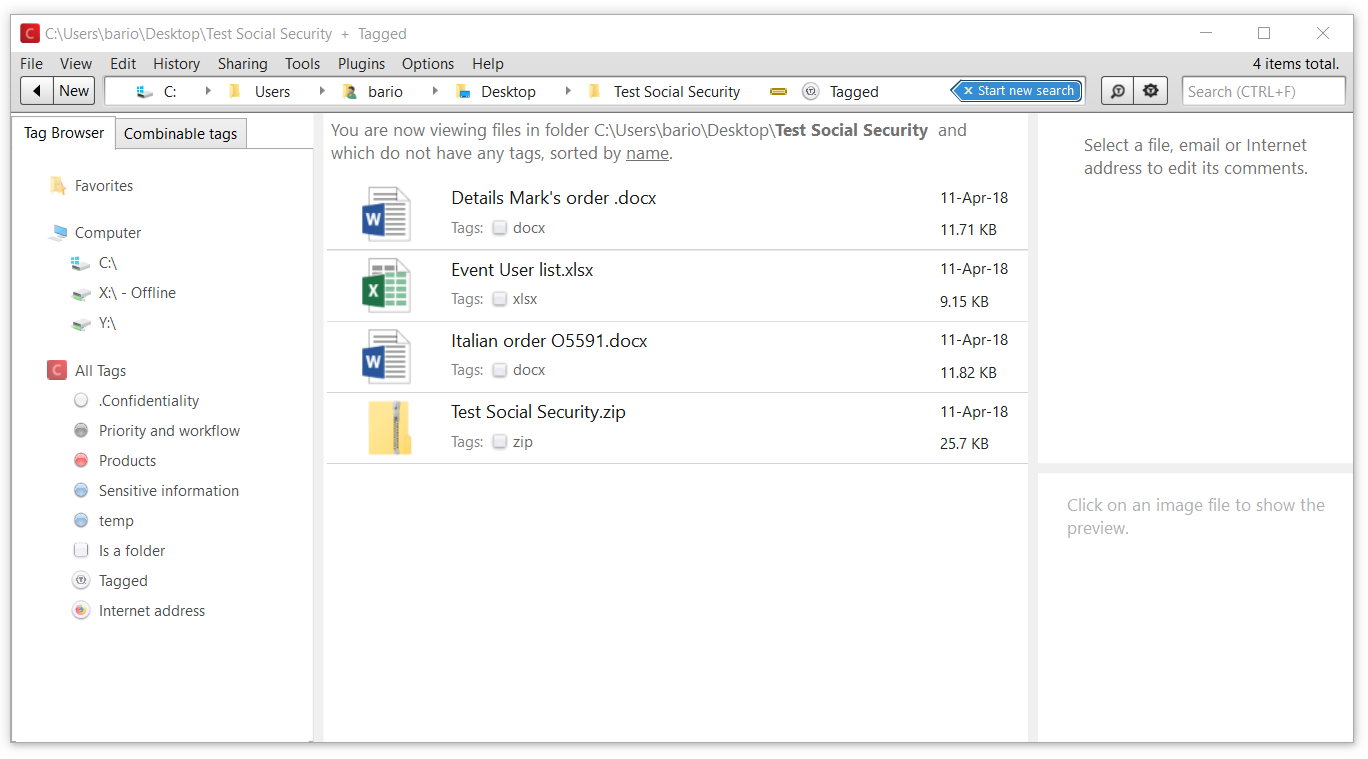Click the red Products tag icon

pos(81,461)
